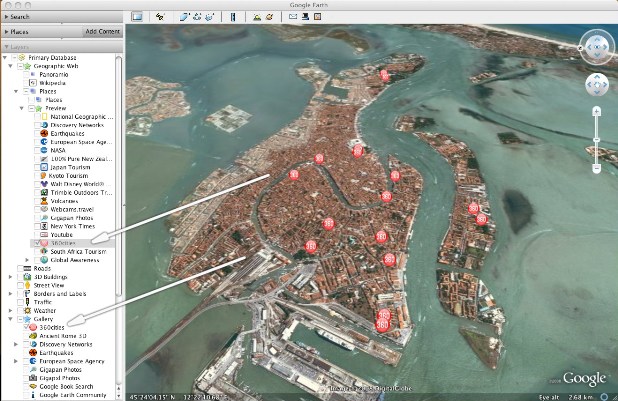Viewport: 618px width, 401px height.
Task: Click the Add Content button
Action: [103, 32]
